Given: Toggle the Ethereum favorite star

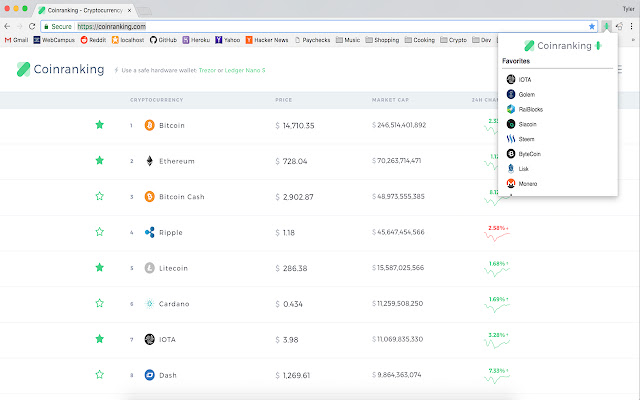Looking at the screenshot, I should click(x=100, y=160).
